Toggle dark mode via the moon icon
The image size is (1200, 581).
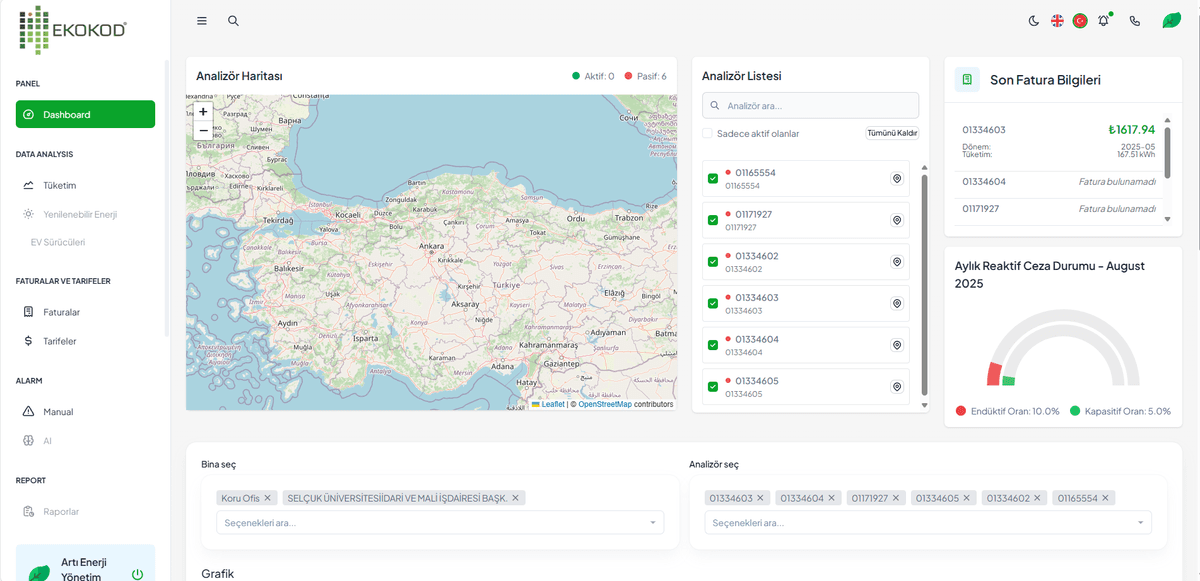(1034, 20)
